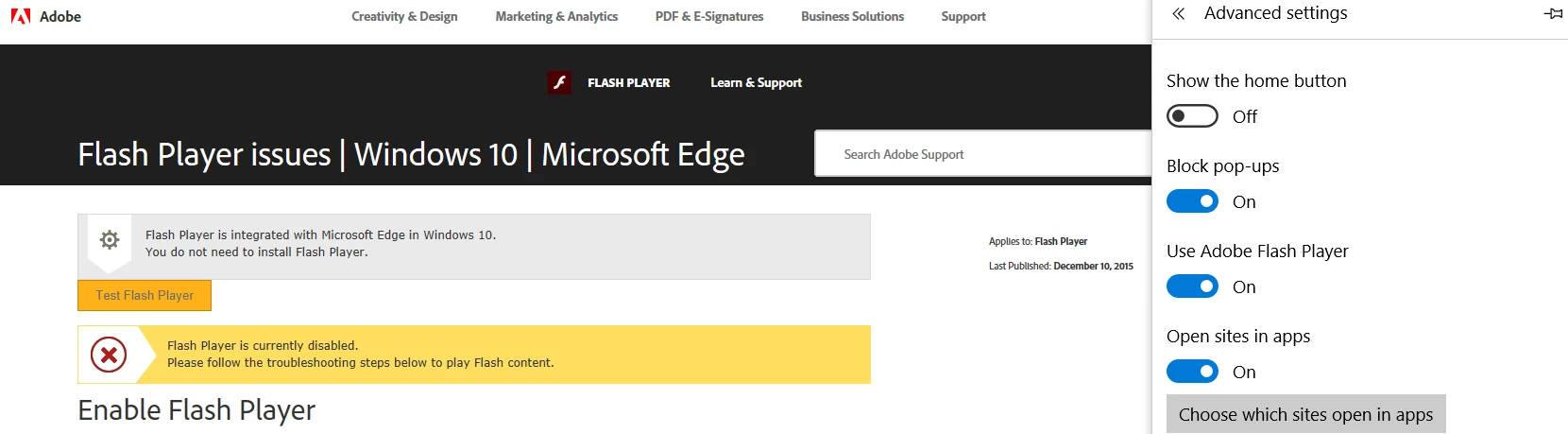Open the Learn & Support link

pyautogui.click(x=756, y=82)
